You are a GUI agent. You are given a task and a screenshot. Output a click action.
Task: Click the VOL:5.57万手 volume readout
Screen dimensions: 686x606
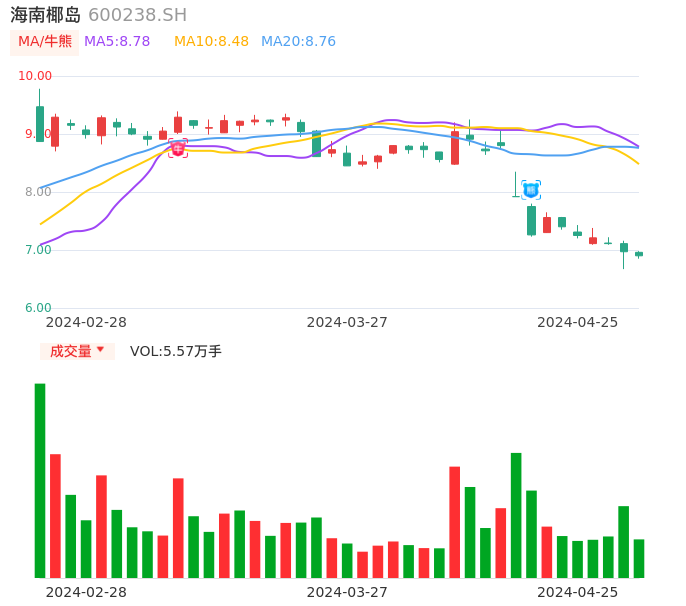pos(176,351)
